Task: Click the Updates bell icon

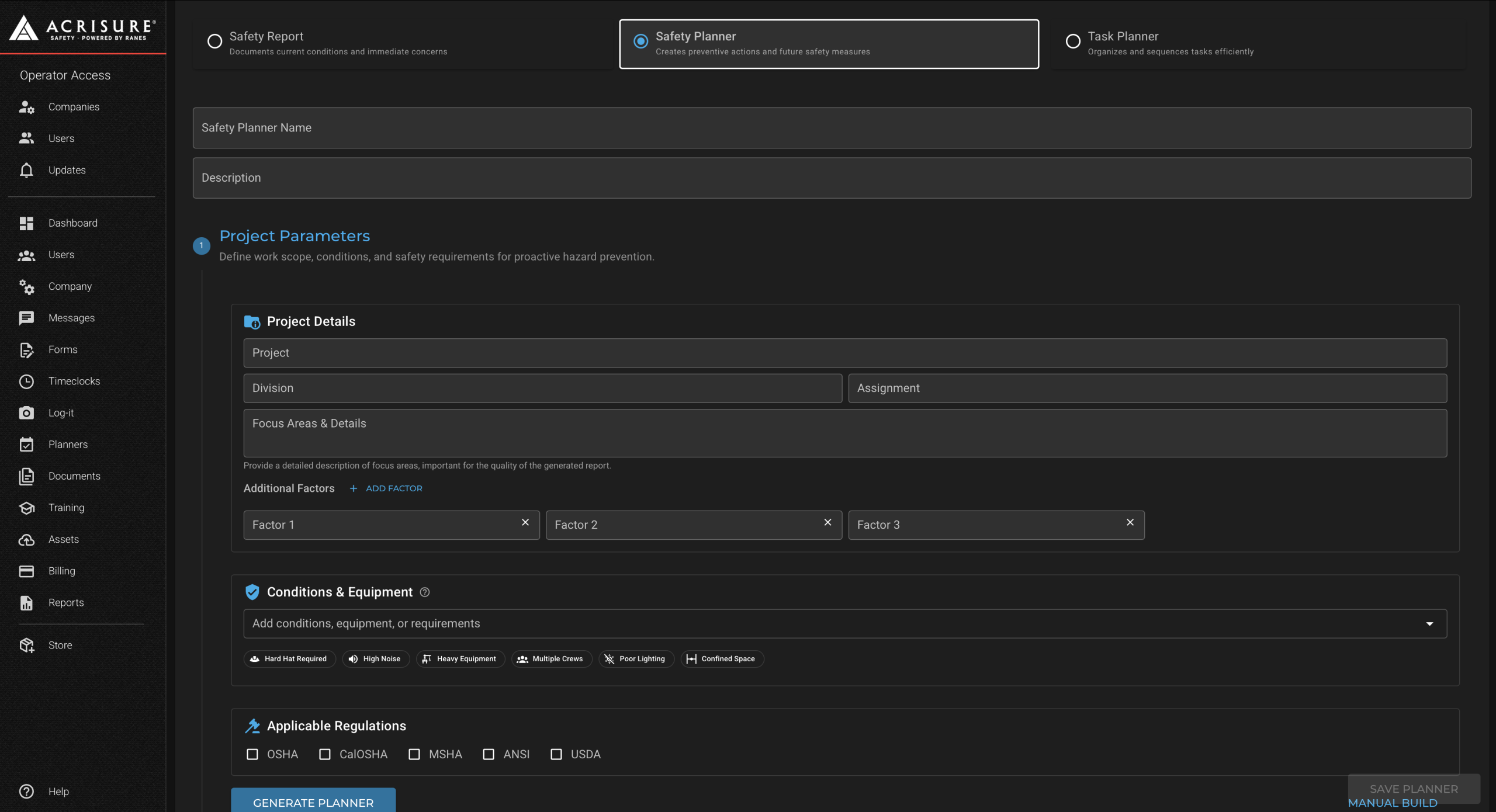Action: pos(26,170)
